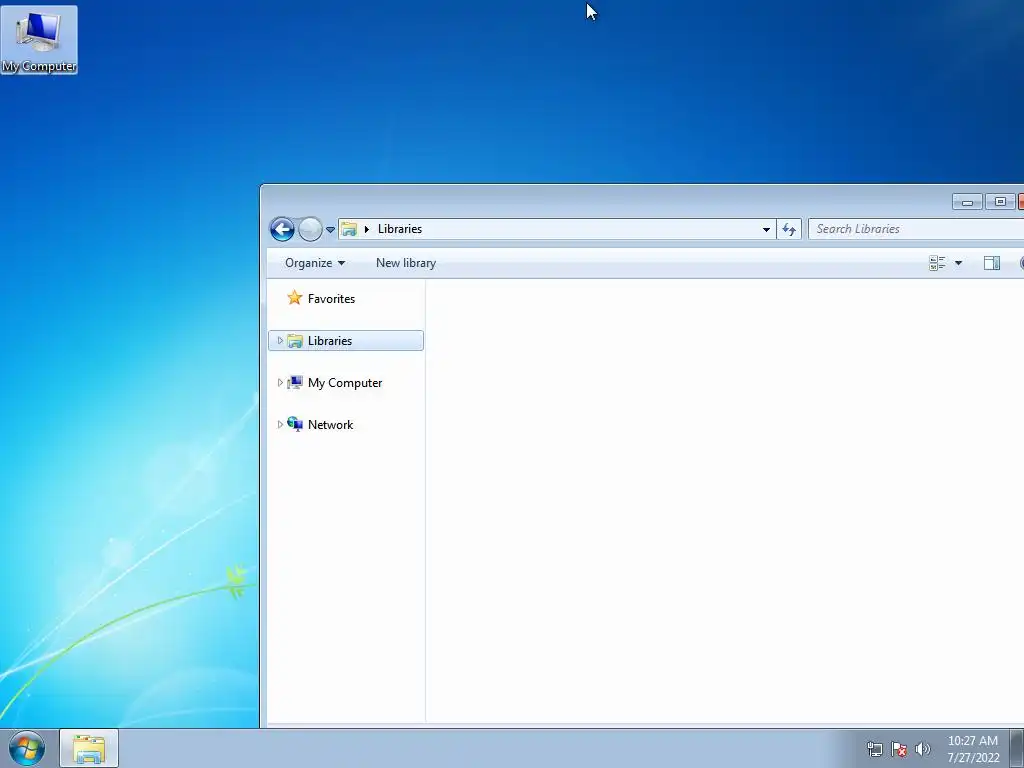This screenshot has width=1024, height=768.
Task: Open My Computer desktop icon
Action: pos(39,40)
